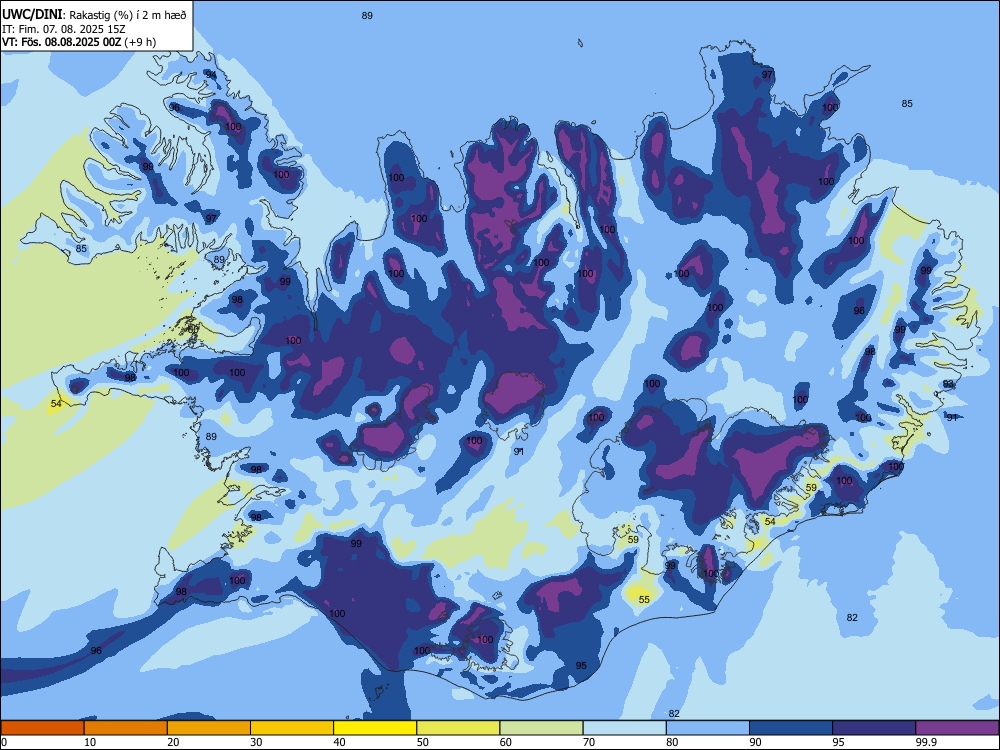Pick the light green 60–70 legend swatch

click(541, 728)
